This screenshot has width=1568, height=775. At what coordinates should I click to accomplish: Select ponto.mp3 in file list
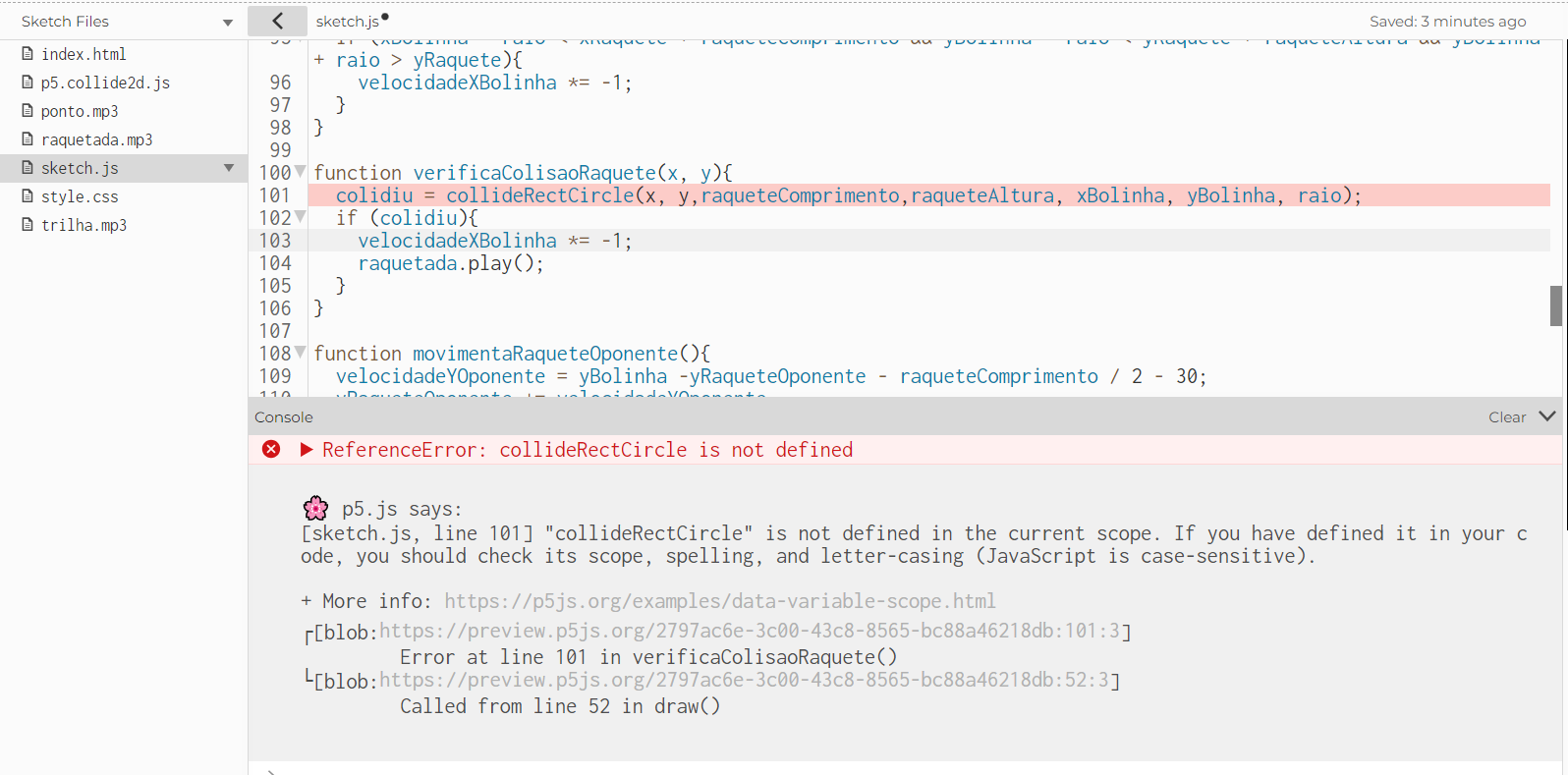(x=80, y=111)
